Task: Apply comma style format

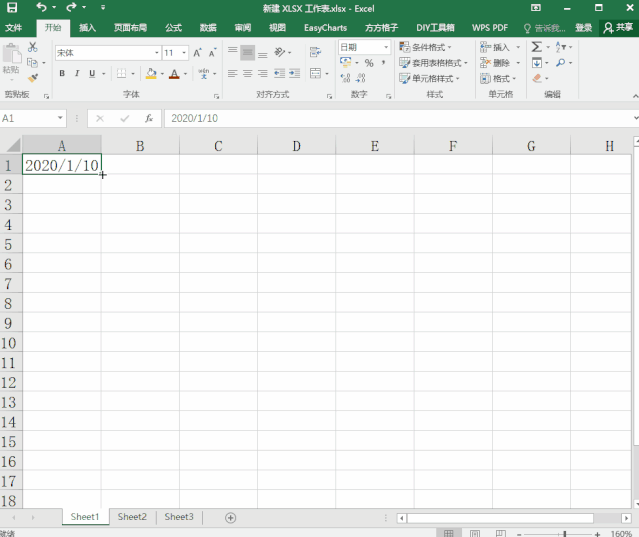Action: click(383, 63)
